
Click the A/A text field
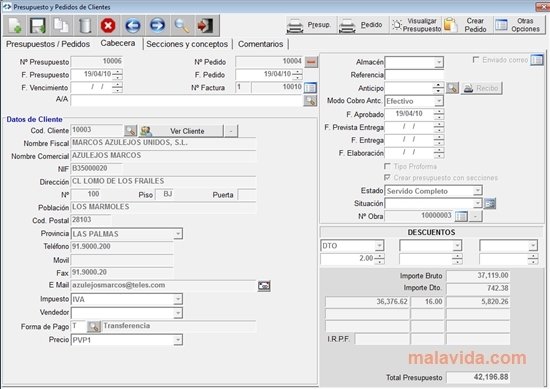click(x=187, y=101)
